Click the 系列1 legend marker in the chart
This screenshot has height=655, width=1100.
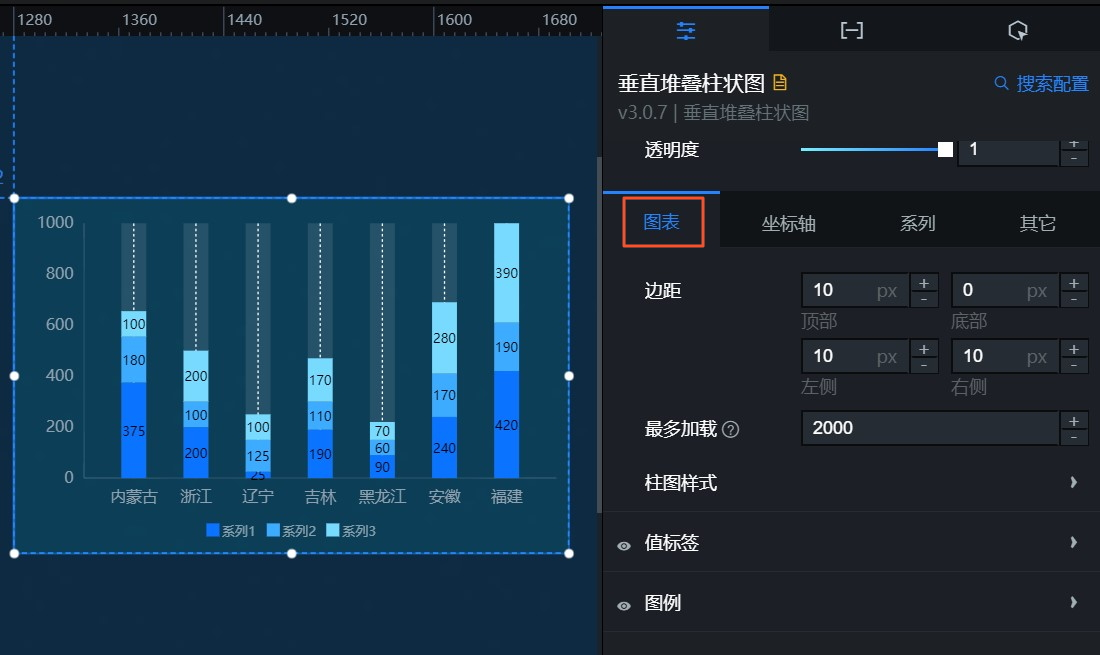[x=212, y=531]
